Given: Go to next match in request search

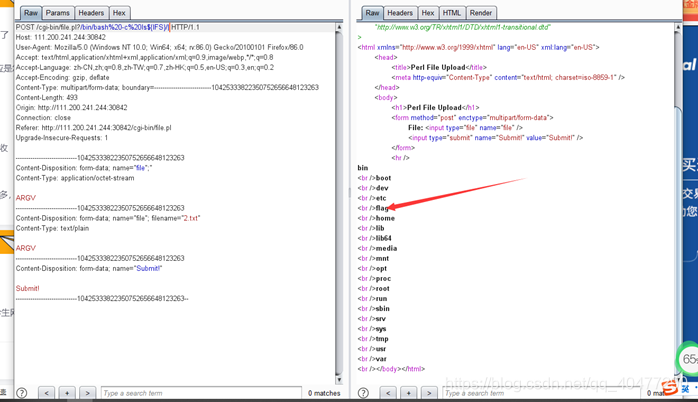Looking at the screenshot, I should (x=87, y=393).
